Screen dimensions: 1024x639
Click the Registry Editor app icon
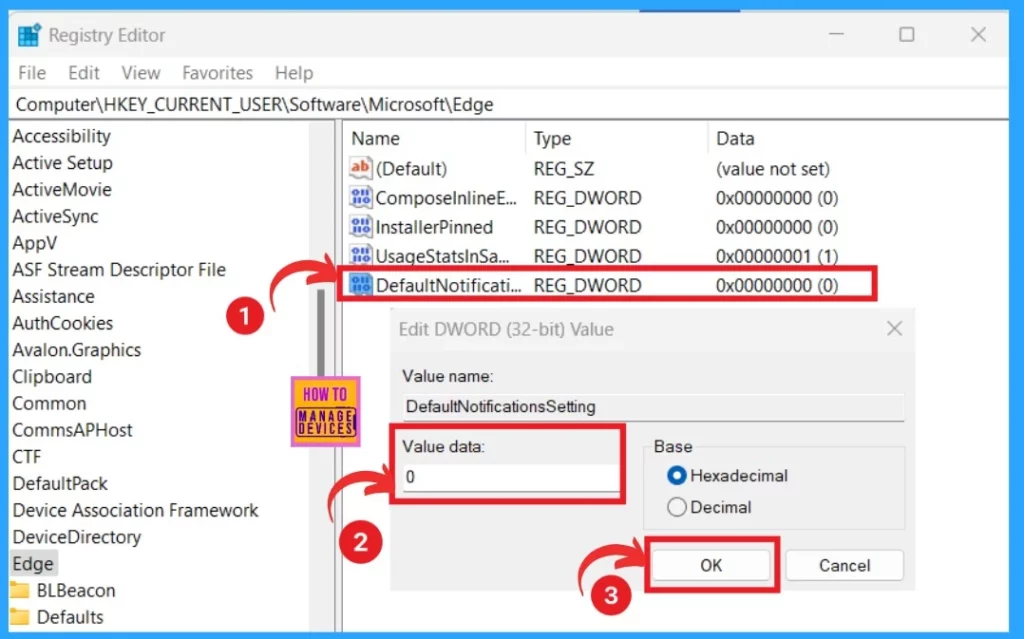point(29,35)
